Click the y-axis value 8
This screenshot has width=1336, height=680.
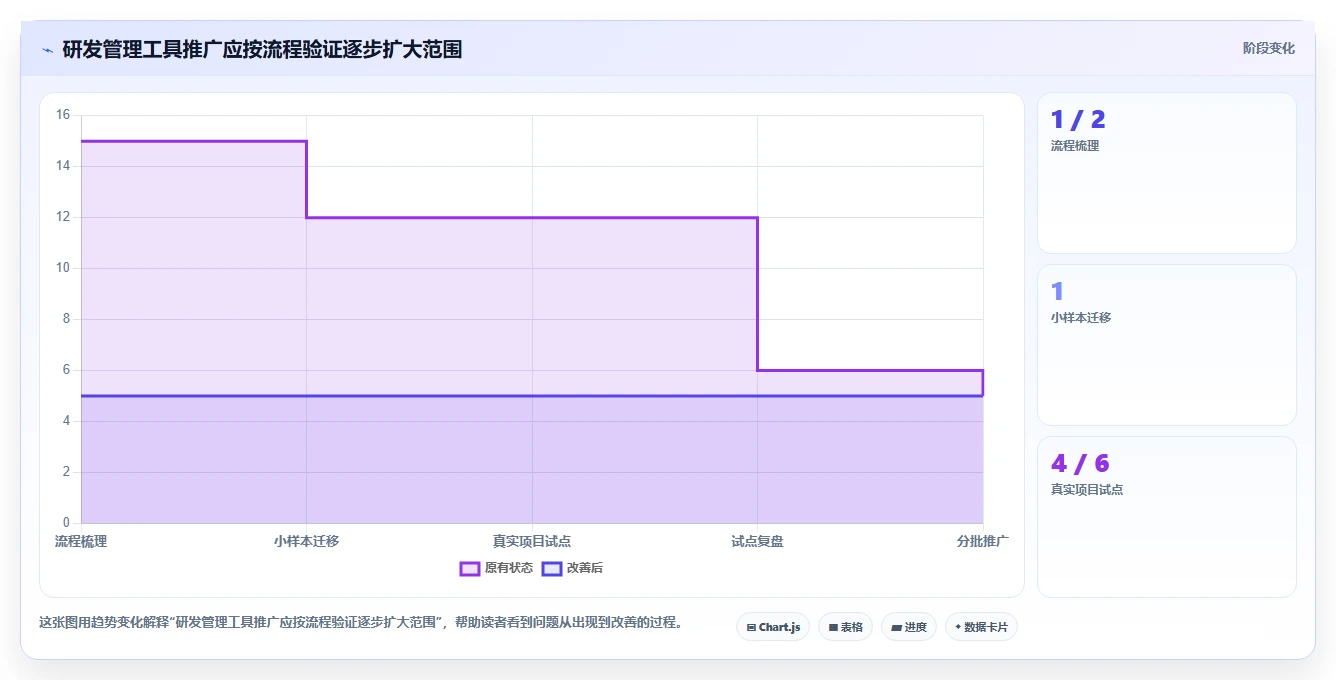[x=66, y=319]
